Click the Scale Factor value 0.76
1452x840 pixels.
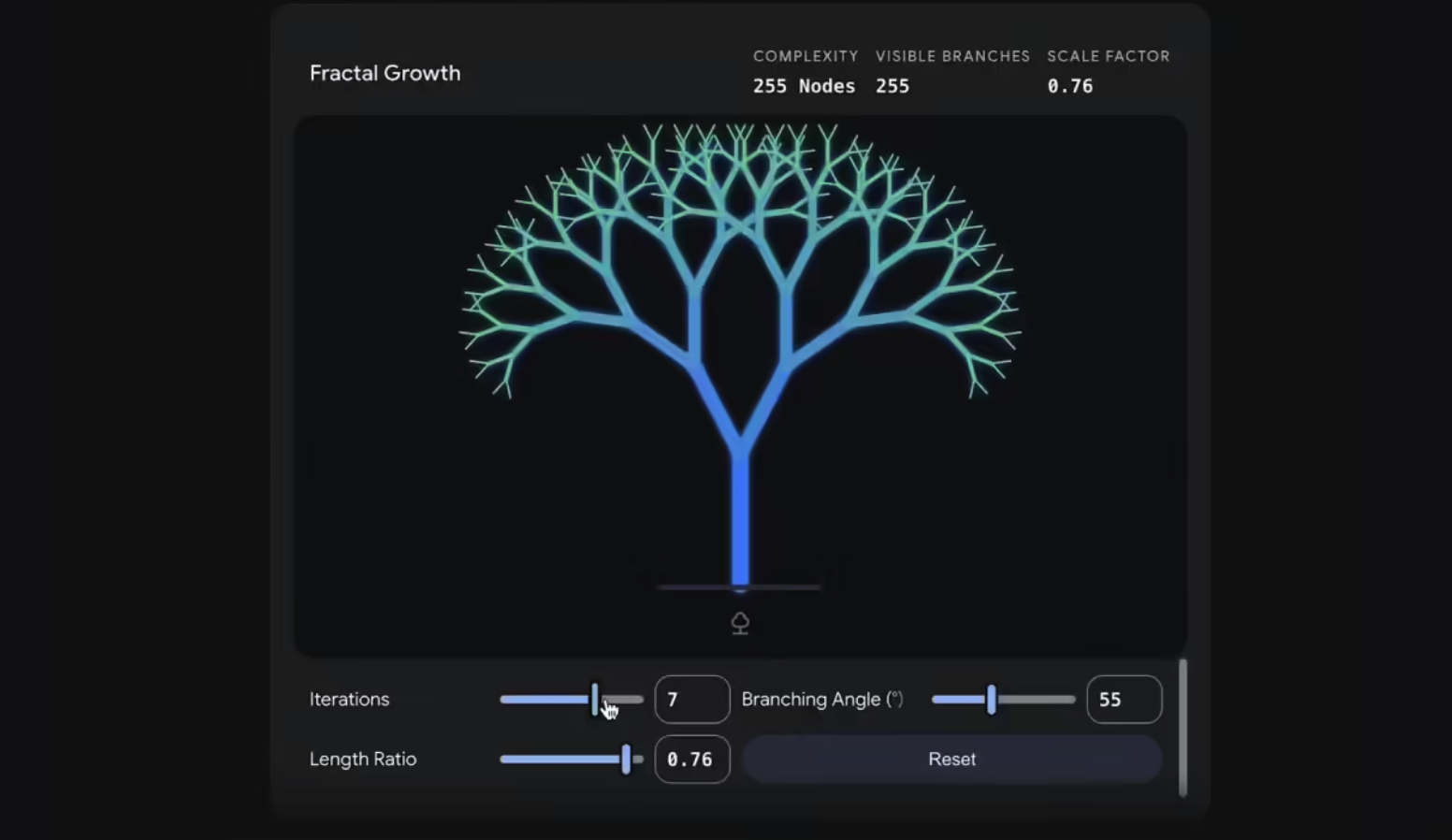(1070, 86)
